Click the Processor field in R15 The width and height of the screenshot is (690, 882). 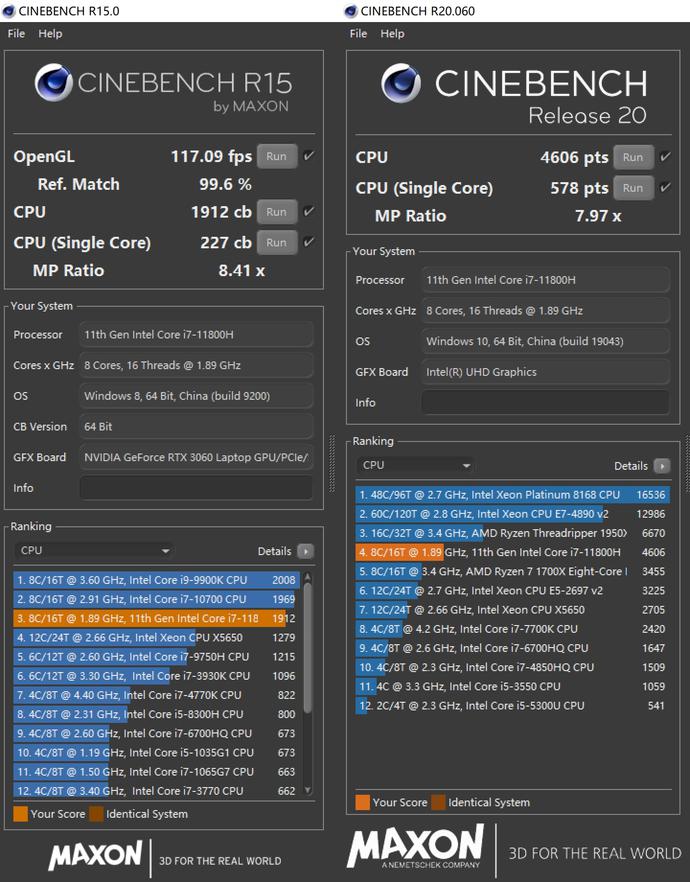tap(196, 334)
